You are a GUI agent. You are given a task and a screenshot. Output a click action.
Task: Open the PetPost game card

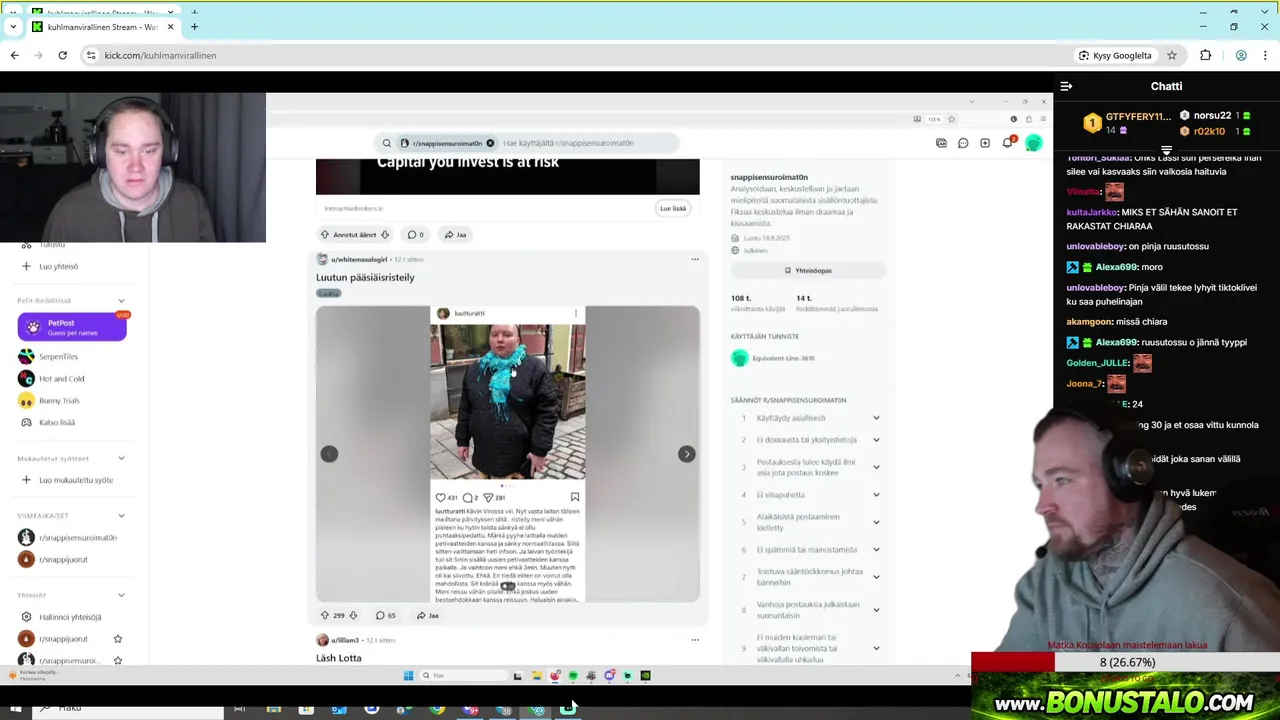pyautogui.click(x=72, y=327)
